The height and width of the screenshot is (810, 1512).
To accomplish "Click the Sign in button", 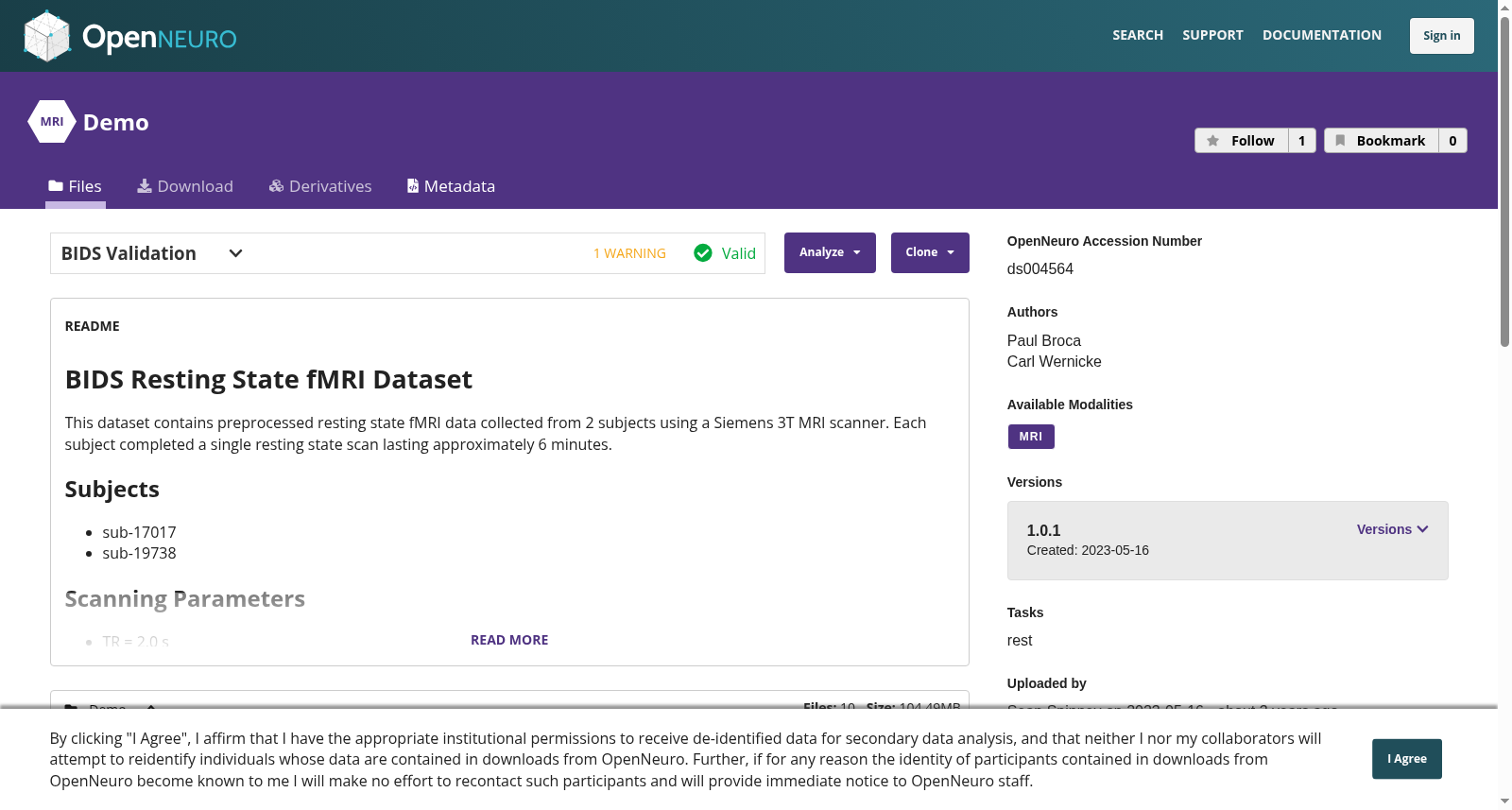I will coord(1442,36).
